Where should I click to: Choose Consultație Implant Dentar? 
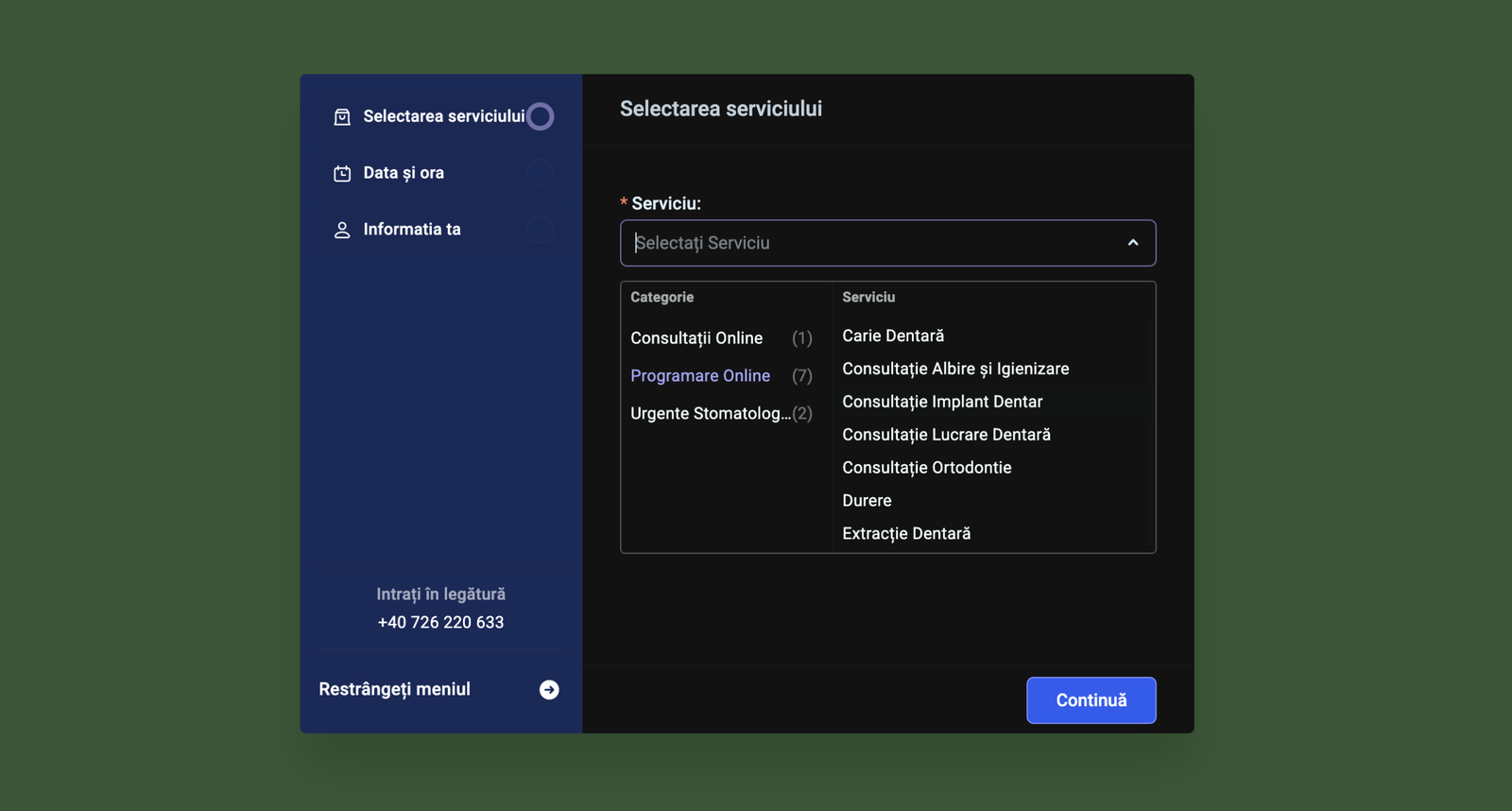click(942, 402)
